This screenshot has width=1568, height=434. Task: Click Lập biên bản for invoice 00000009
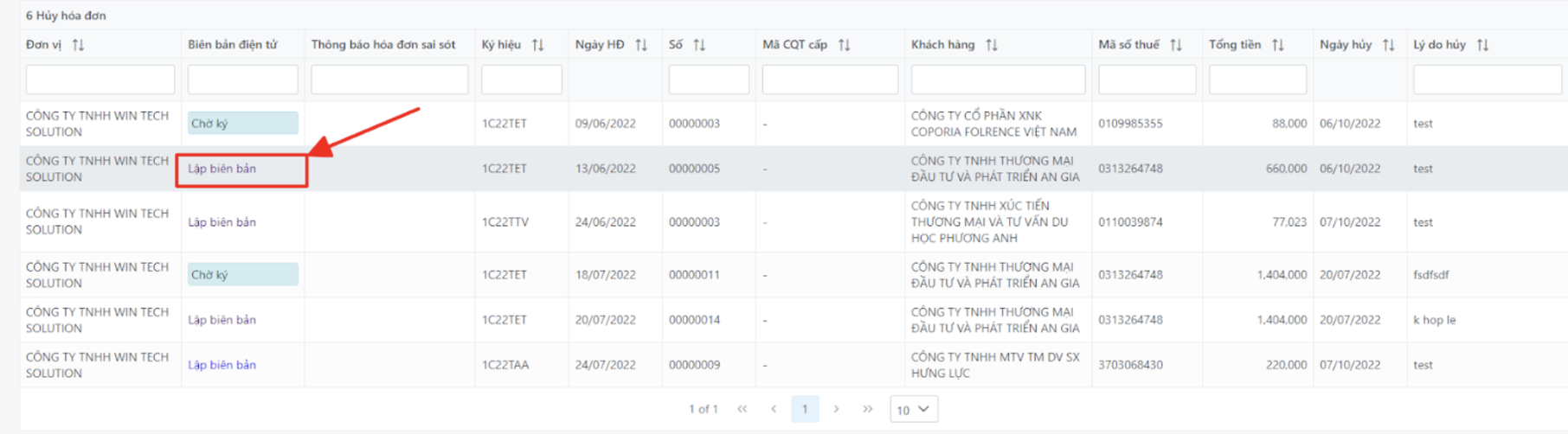(x=222, y=365)
